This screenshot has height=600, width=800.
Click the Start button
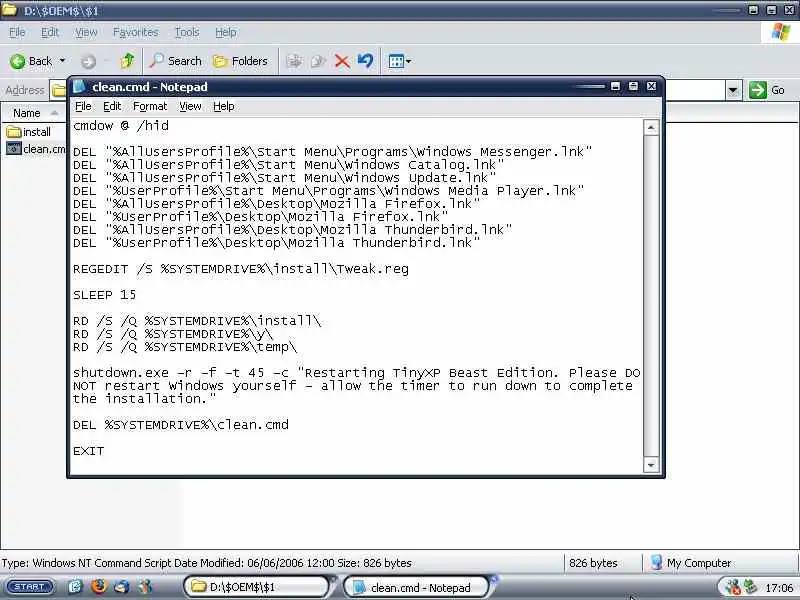(x=30, y=587)
